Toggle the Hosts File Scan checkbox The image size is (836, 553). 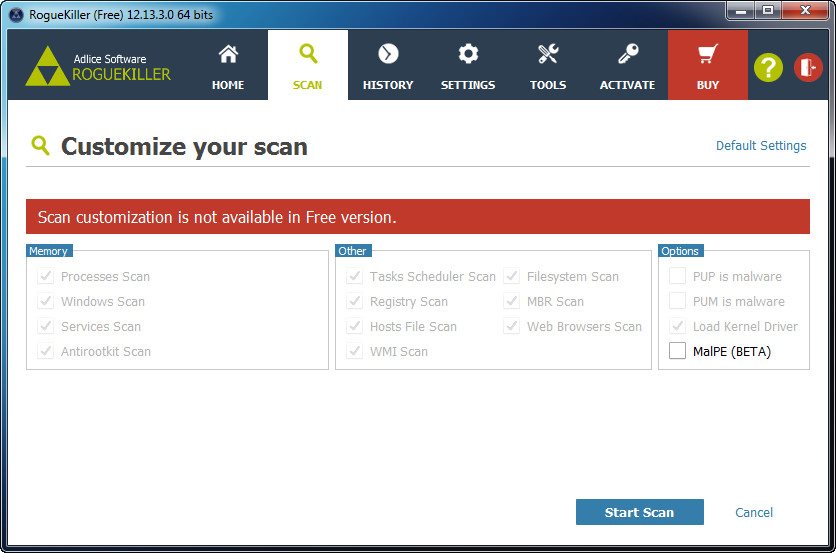[355, 326]
